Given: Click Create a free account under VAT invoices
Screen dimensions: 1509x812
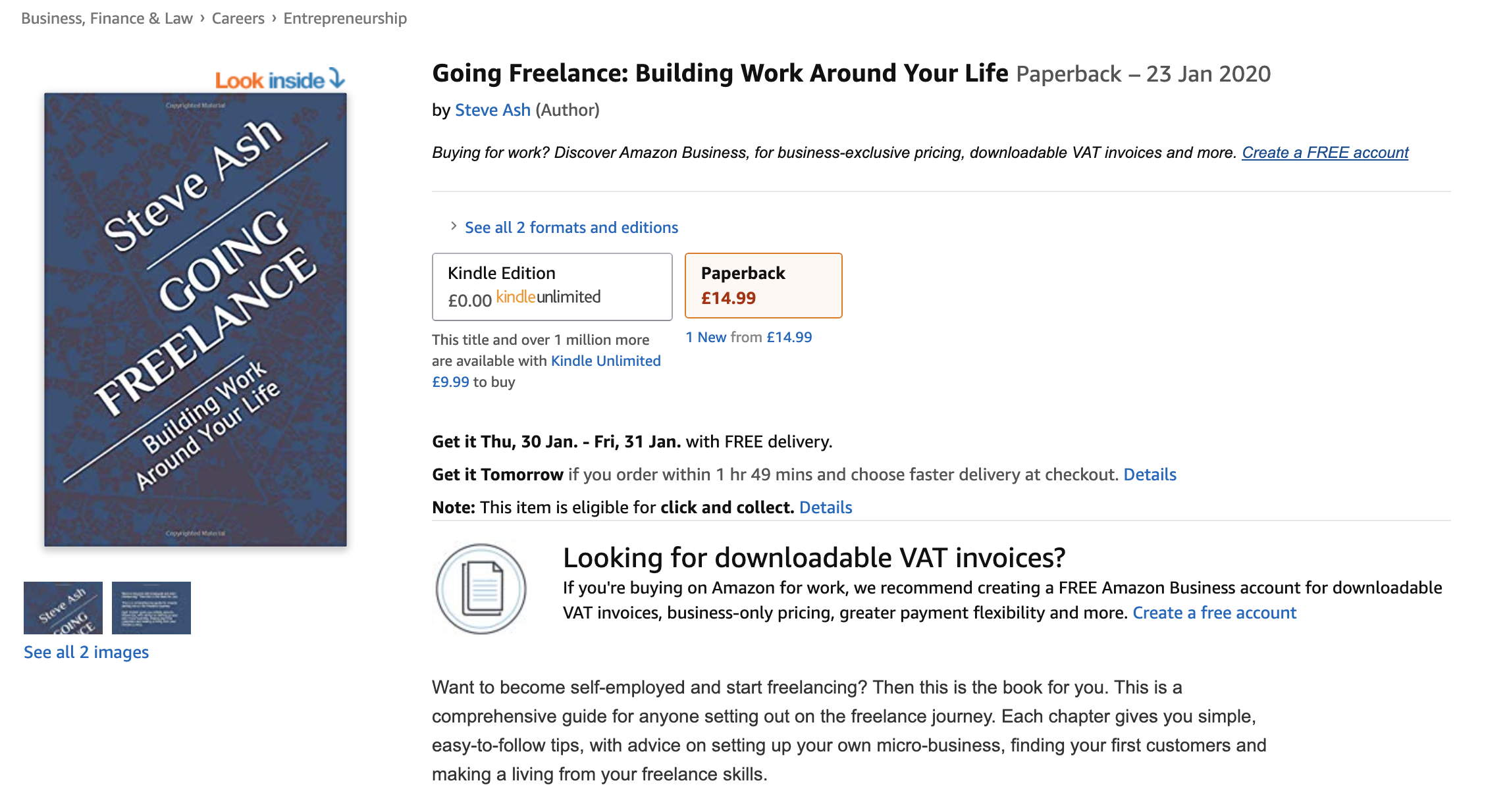Looking at the screenshot, I should click(1214, 613).
